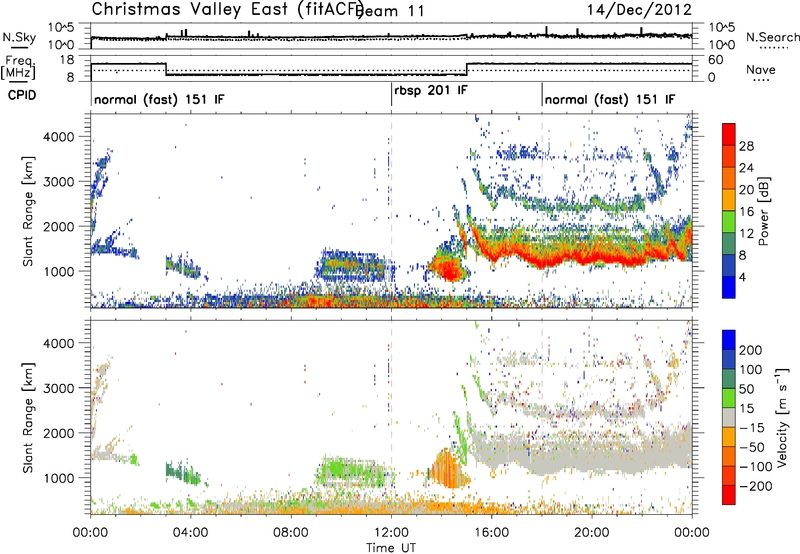Click the '16' tick on Power colorbar
The height and width of the screenshot is (554, 800).
746,212
